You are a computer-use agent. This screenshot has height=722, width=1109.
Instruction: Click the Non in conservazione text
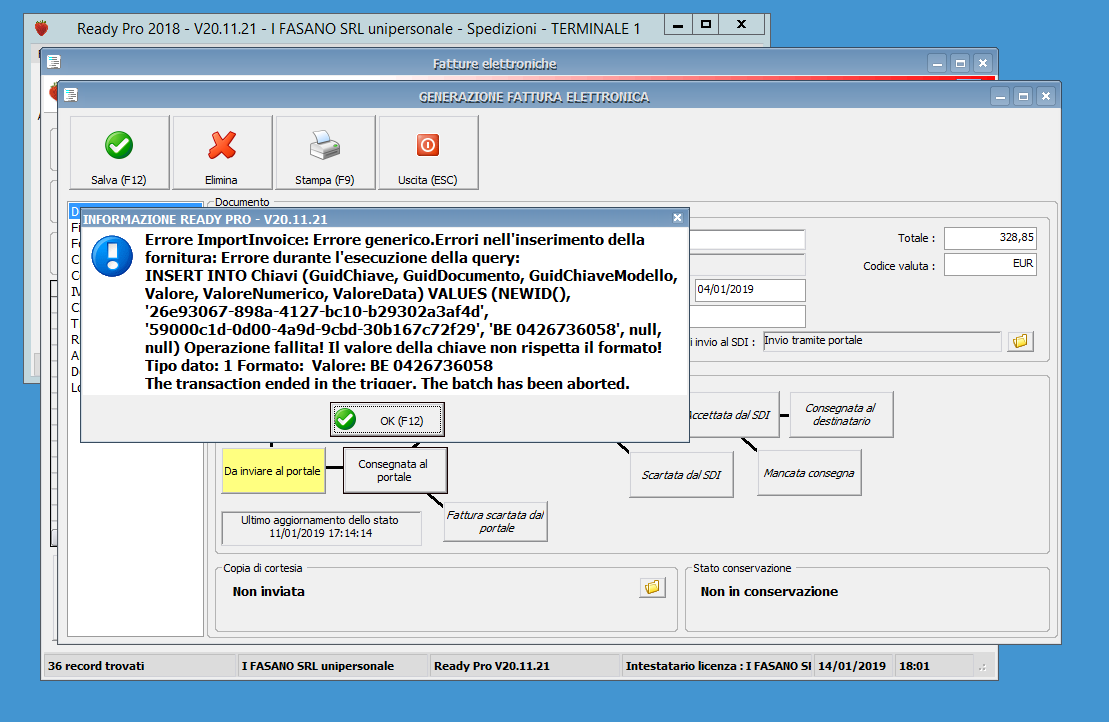[x=770, y=592]
